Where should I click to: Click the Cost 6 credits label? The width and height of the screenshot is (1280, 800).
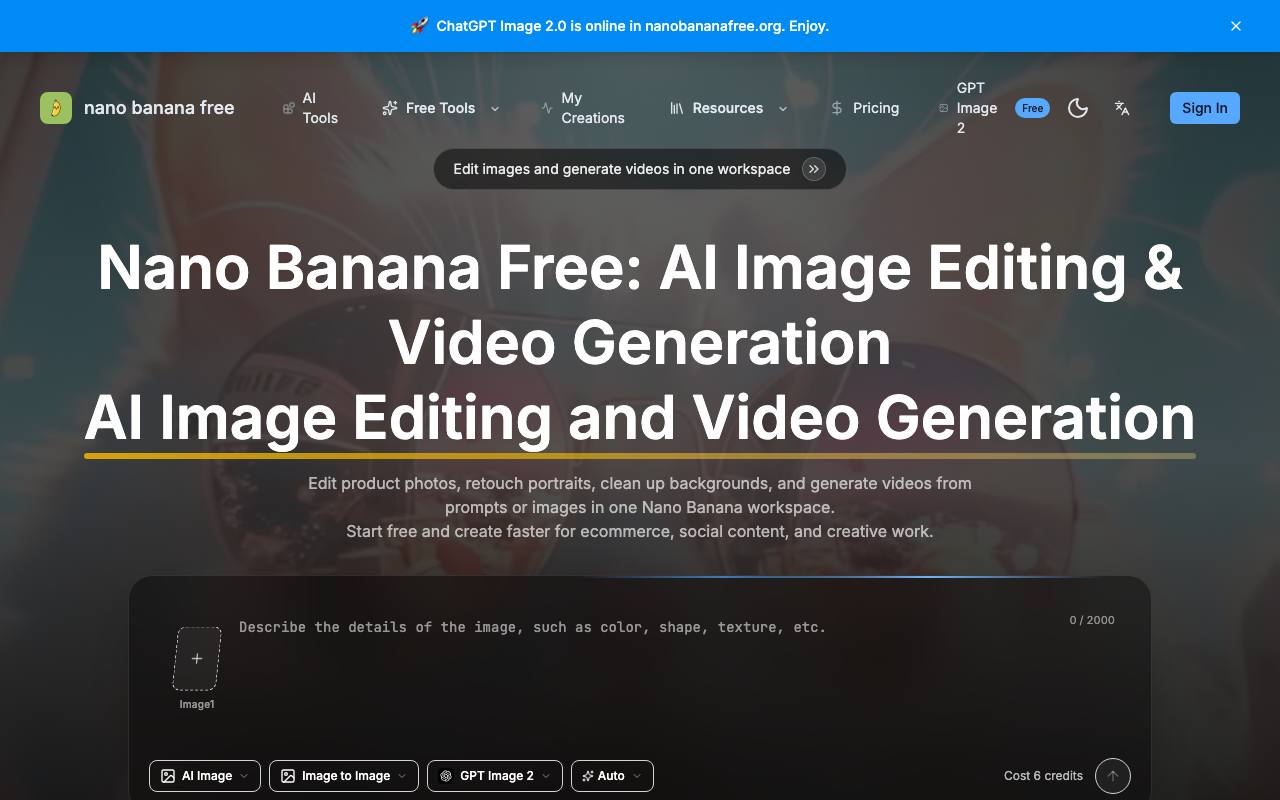(1043, 776)
